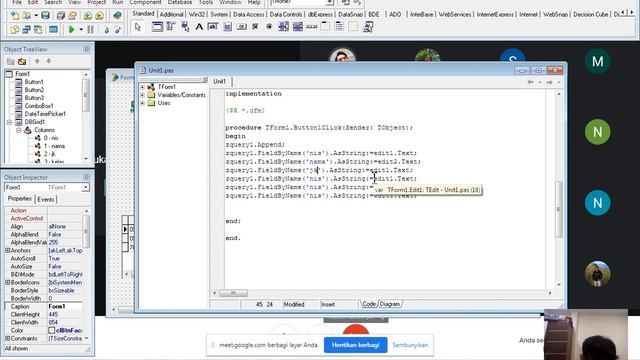Select the pointer arrow in the component palette
Screen dimensions: 640x360
[138, 27]
